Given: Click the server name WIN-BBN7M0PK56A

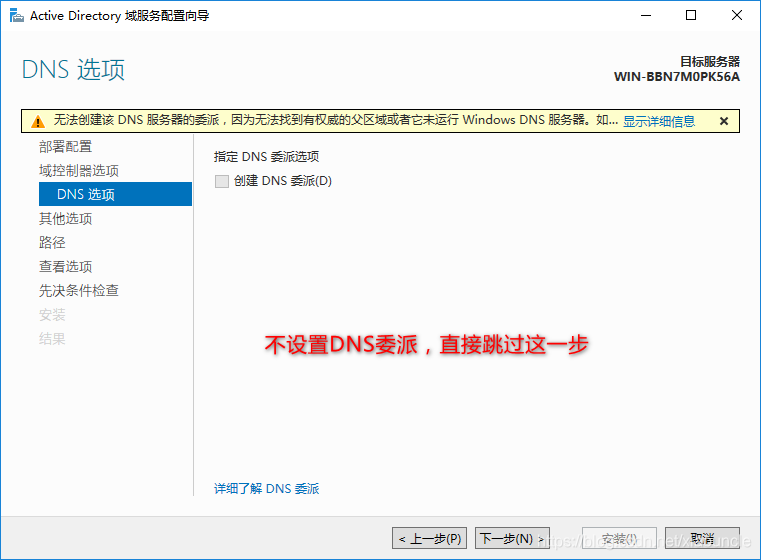Looking at the screenshot, I should [677, 77].
